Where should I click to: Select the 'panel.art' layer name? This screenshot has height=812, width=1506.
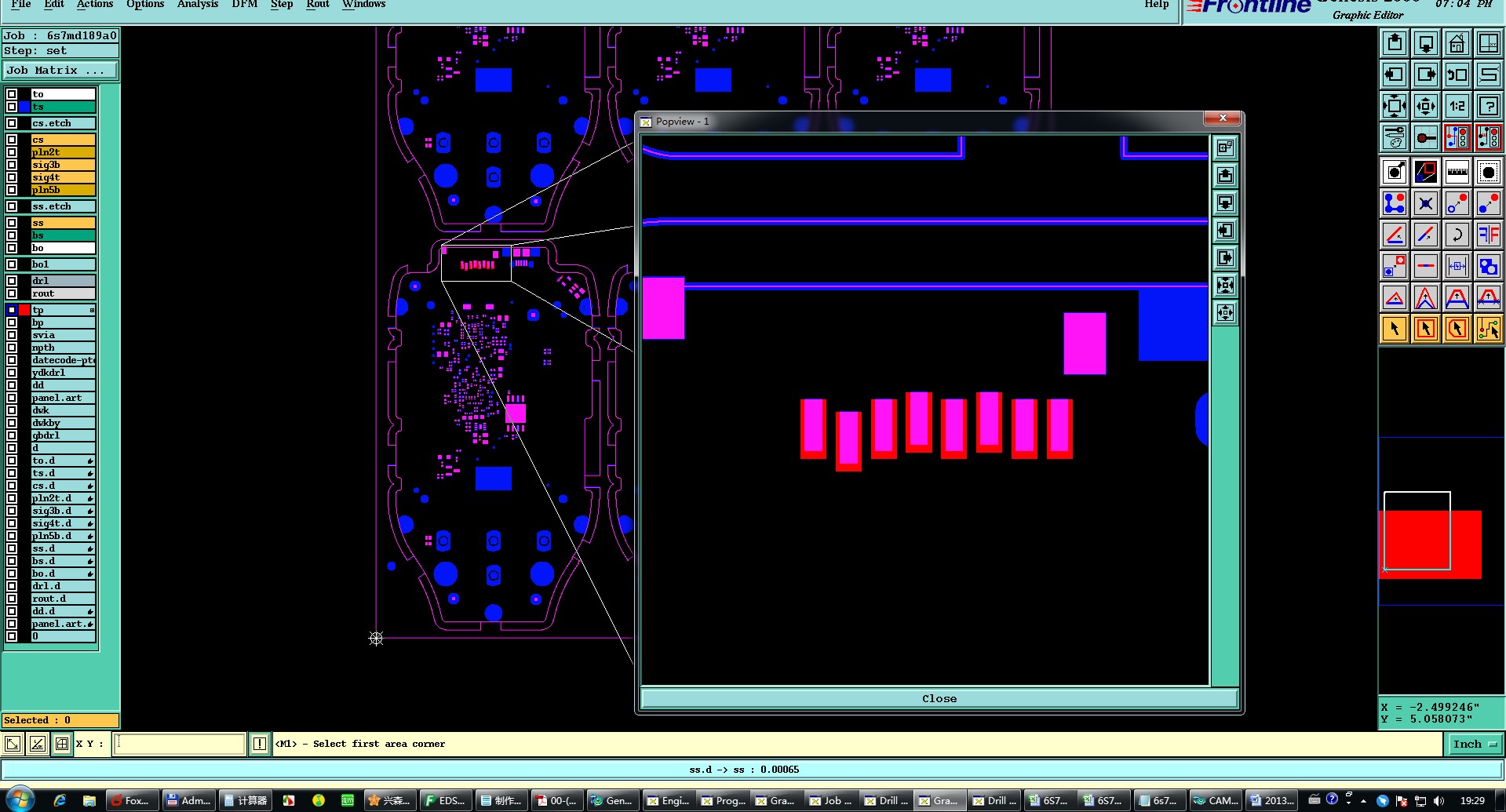tap(63, 398)
